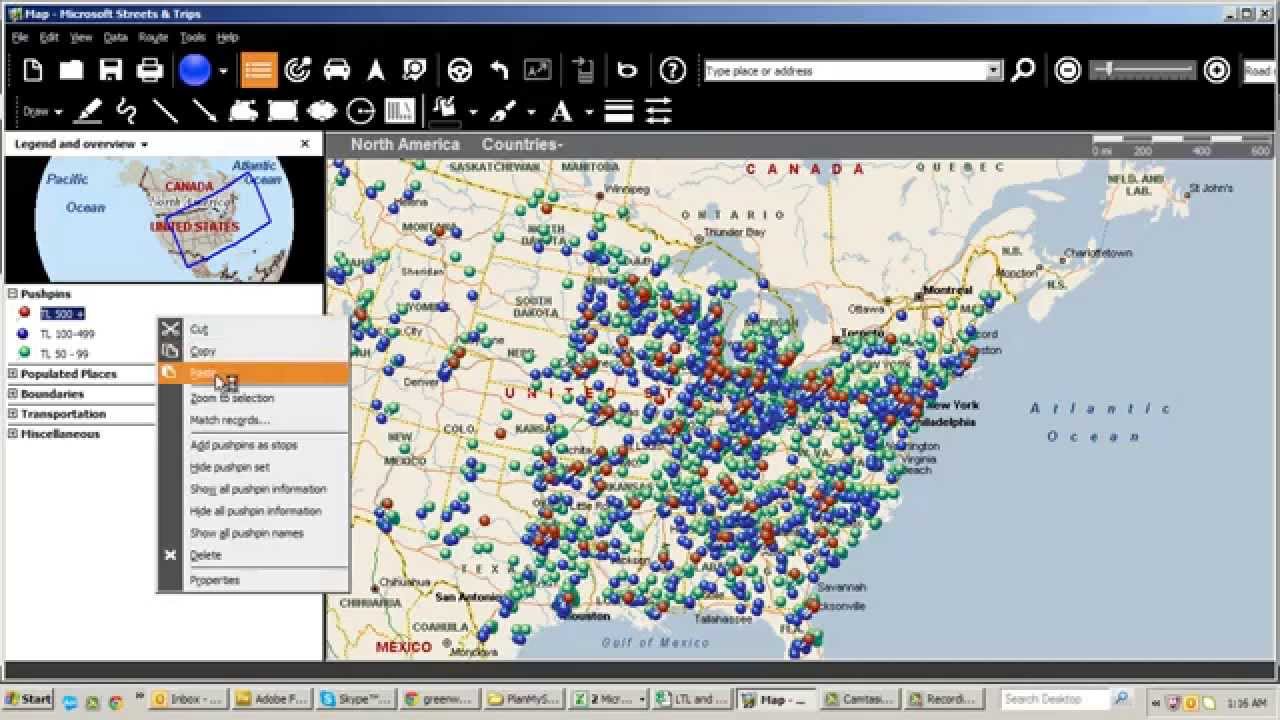Click the Fill color paint bucket icon
1280x720 pixels.
[x=444, y=111]
